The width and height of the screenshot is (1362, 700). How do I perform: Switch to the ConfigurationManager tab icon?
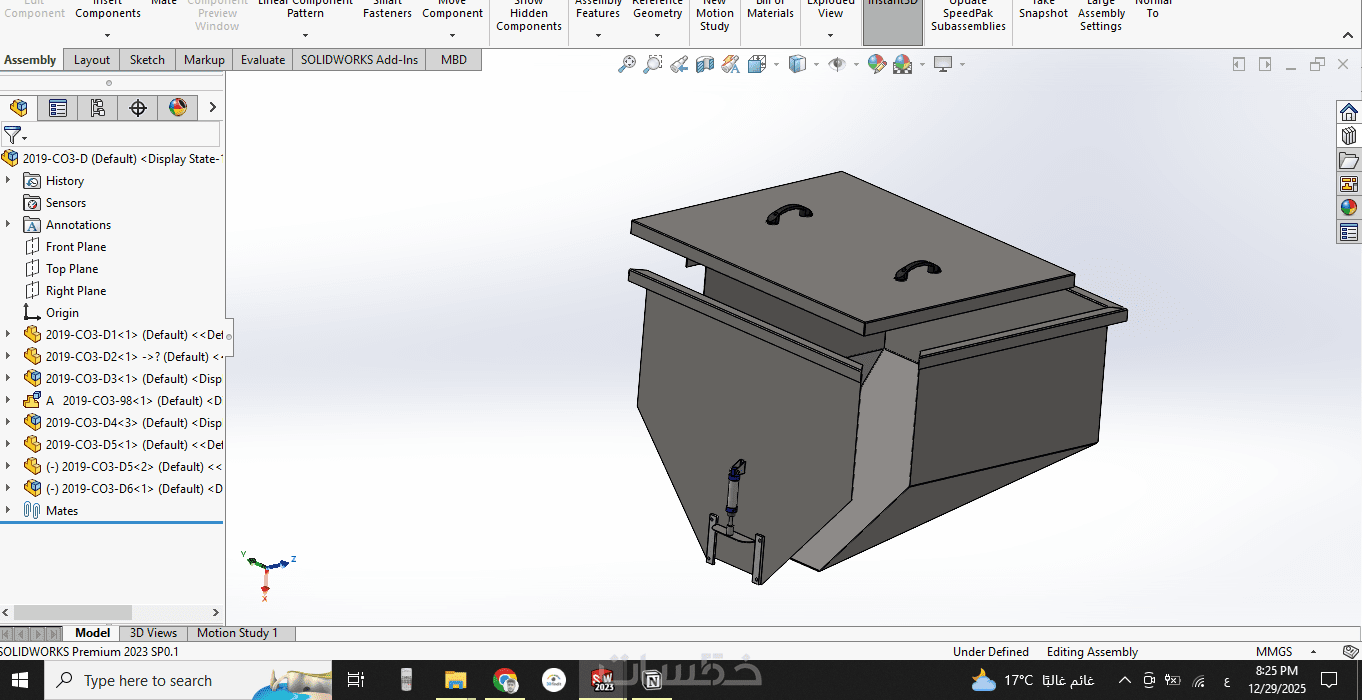(98, 108)
